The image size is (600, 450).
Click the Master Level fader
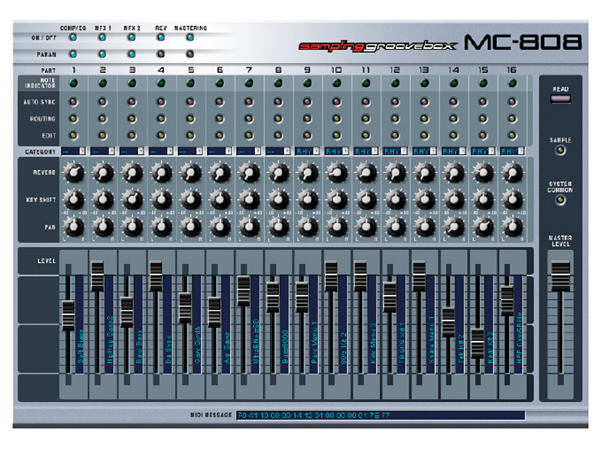561,276
